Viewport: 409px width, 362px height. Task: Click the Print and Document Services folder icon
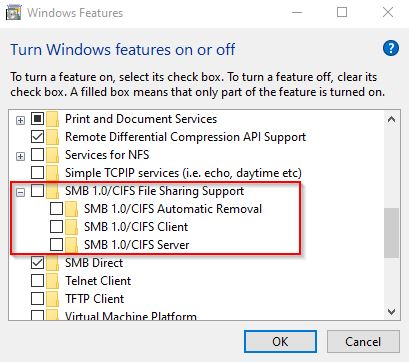point(52,119)
